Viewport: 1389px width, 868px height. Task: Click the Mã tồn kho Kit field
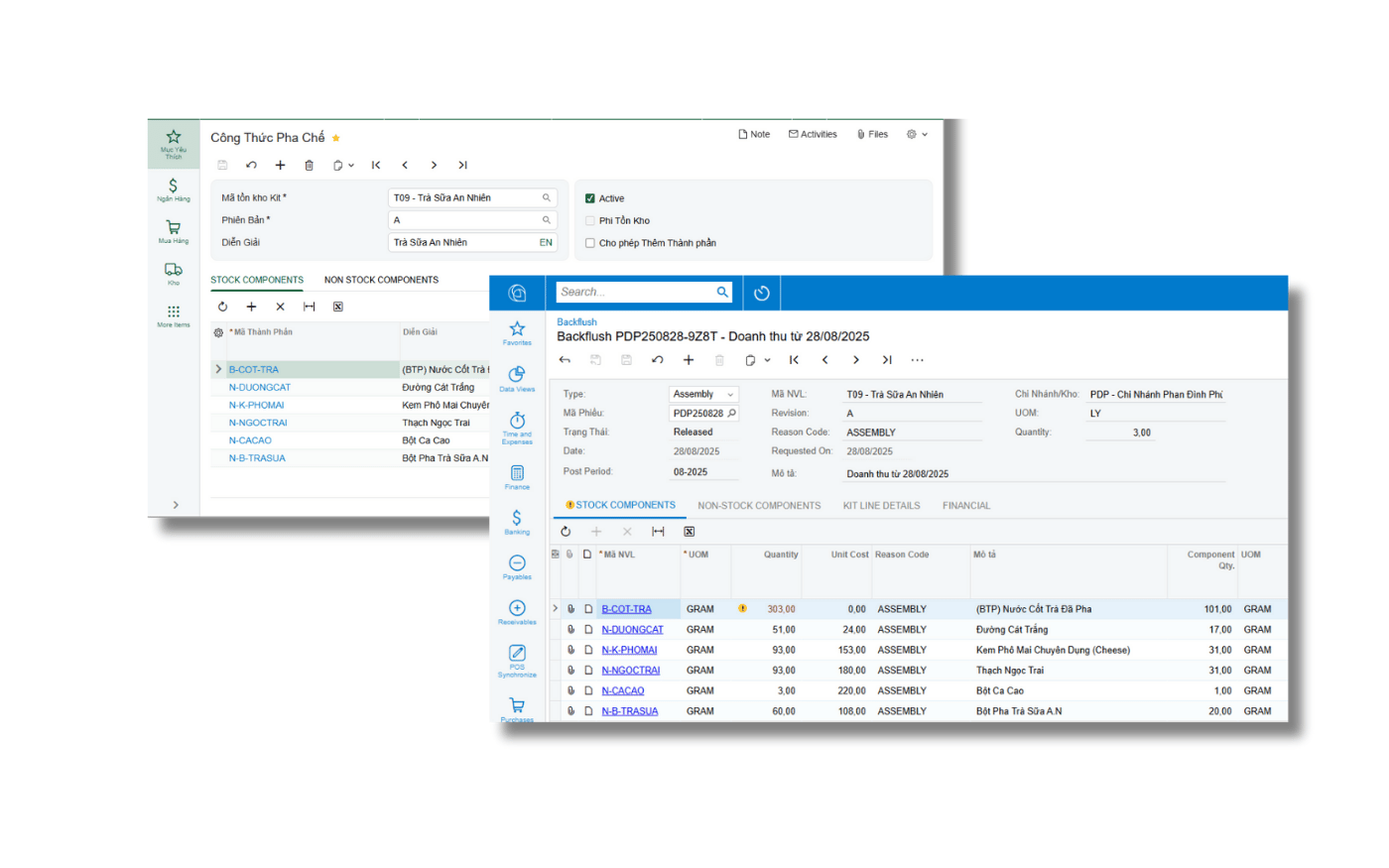pyautogui.click(x=472, y=197)
